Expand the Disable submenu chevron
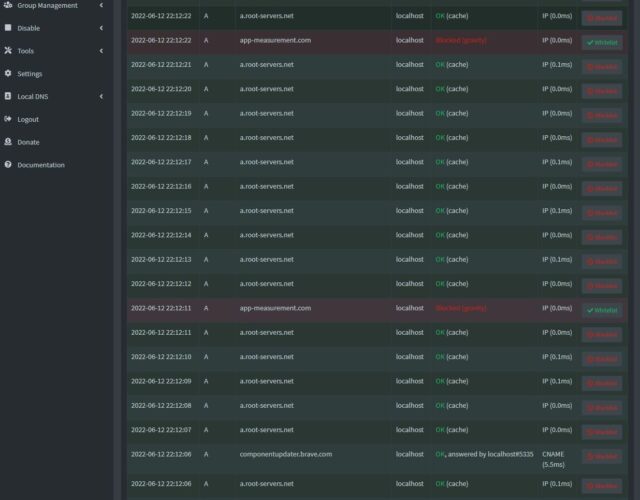 [101, 28]
